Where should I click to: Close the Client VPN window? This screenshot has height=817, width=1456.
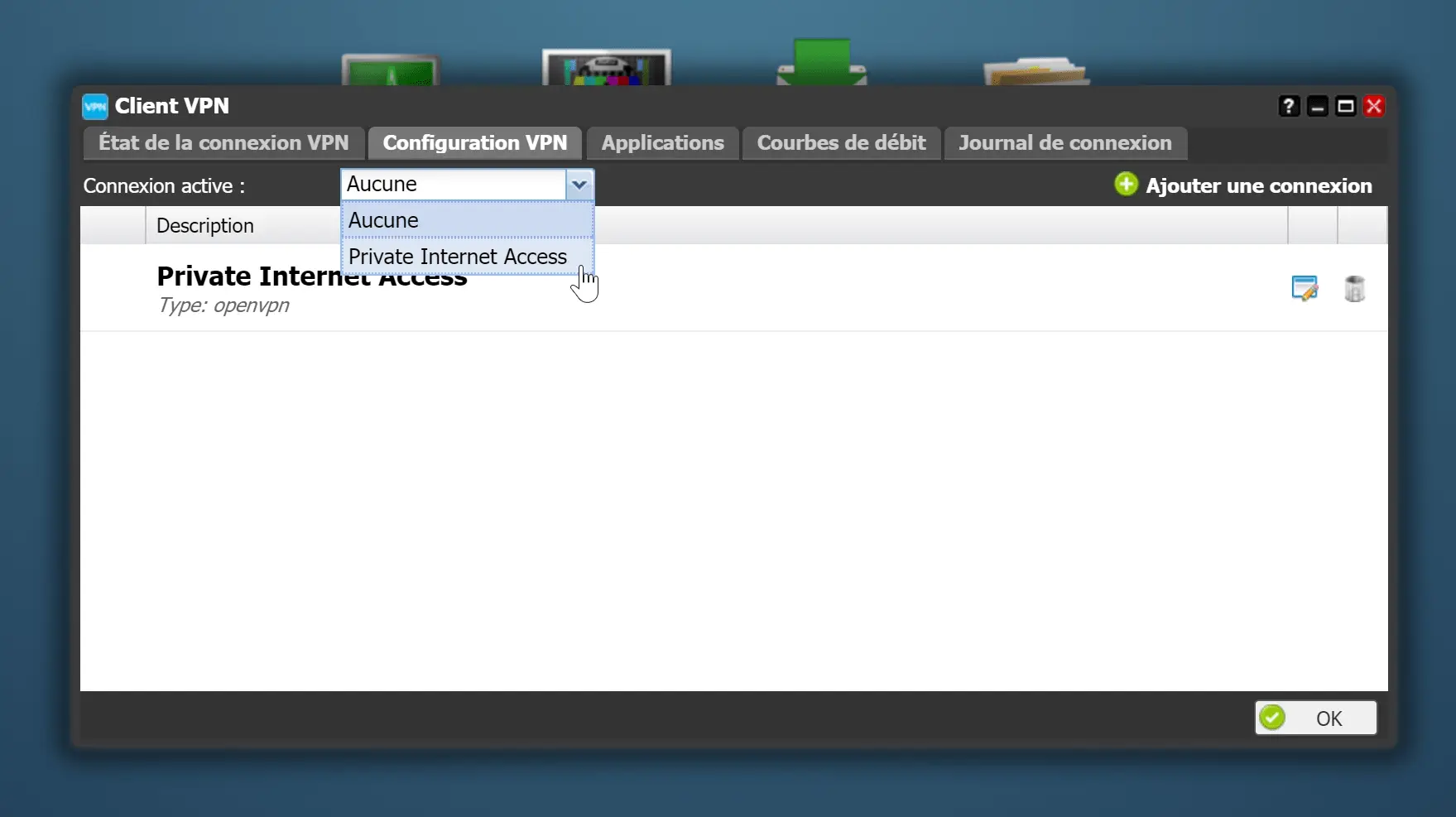[1374, 106]
